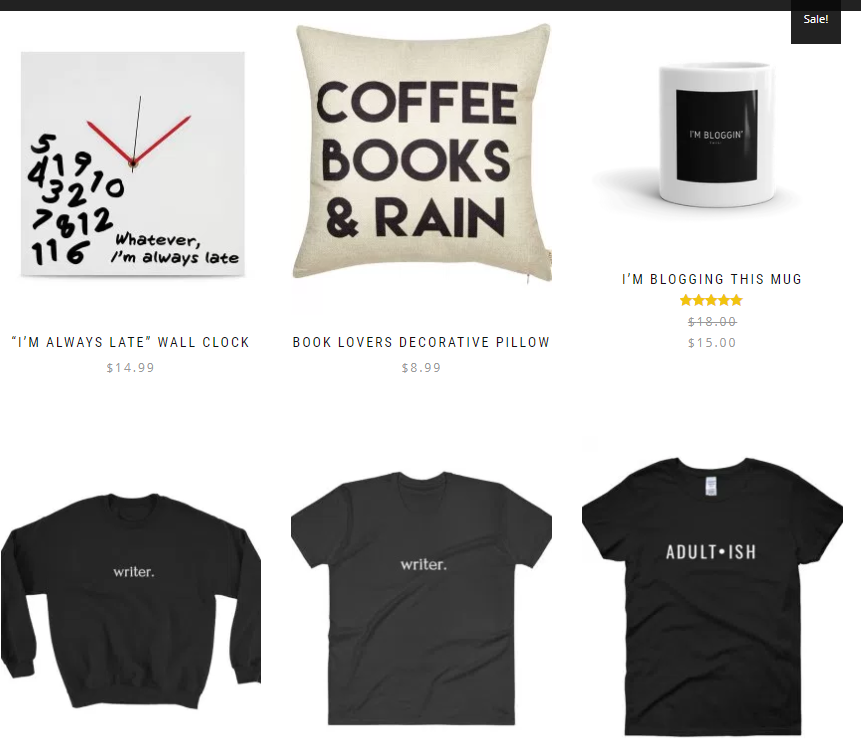Click the writer. text on the sweatshirt
The image size is (861, 753).
coord(133,572)
